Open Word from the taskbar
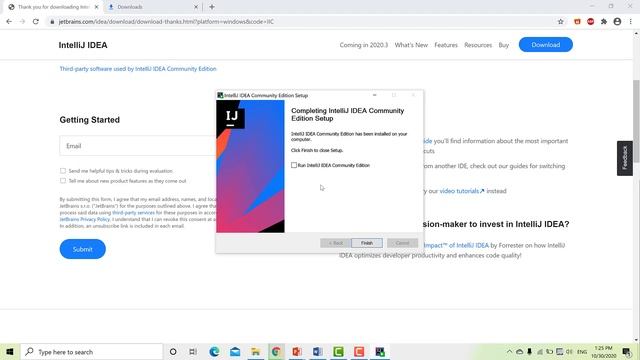Image resolution: width=640 pixels, height=360 pixels. 318,351
